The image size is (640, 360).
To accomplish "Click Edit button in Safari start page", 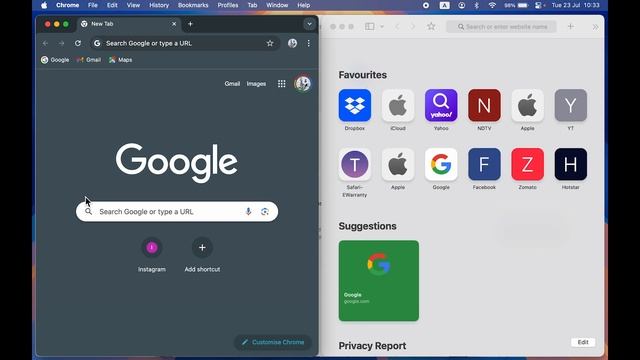I will (583, 342).
